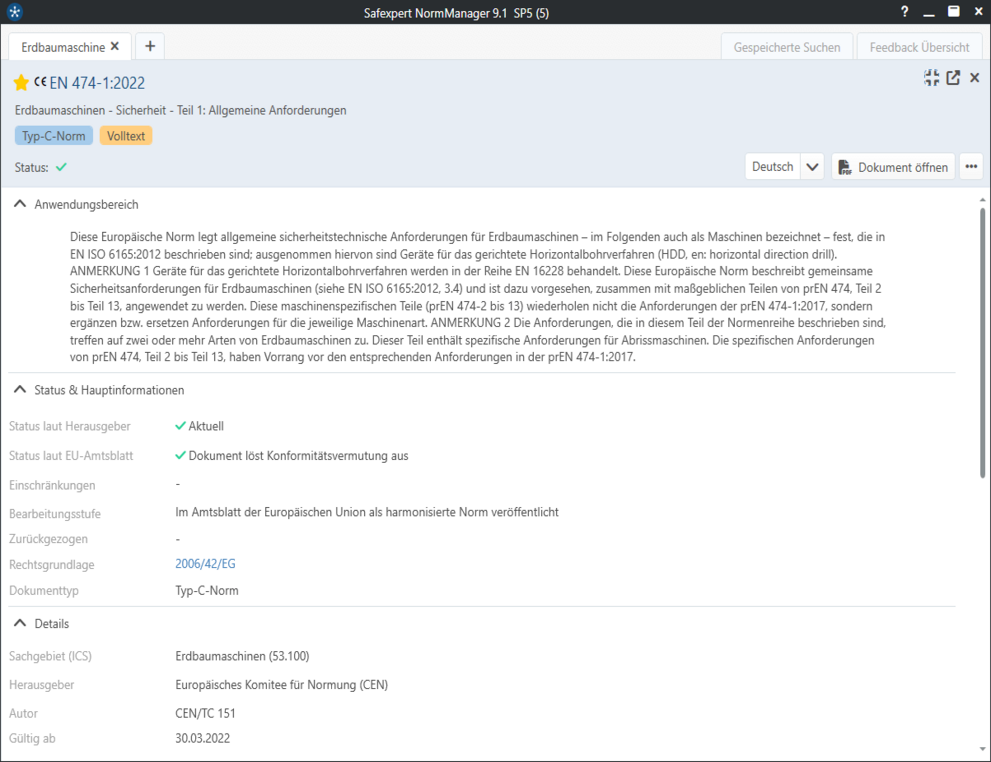
Task: Collapse the Details section
Action: 20,623
